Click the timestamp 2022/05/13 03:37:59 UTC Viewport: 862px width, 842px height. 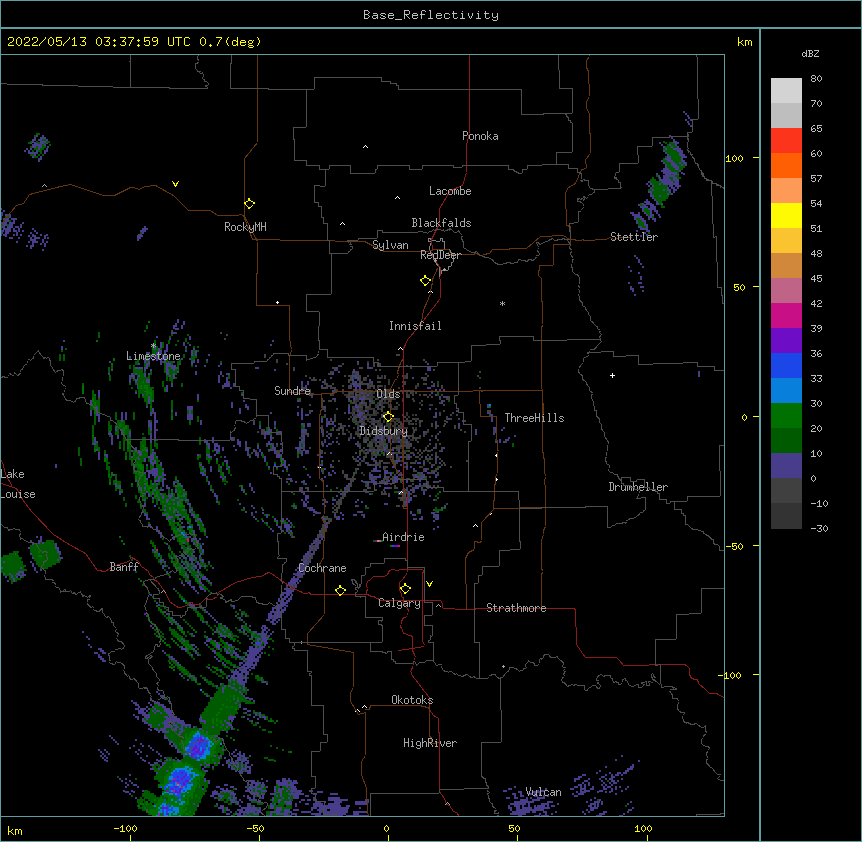98,42
